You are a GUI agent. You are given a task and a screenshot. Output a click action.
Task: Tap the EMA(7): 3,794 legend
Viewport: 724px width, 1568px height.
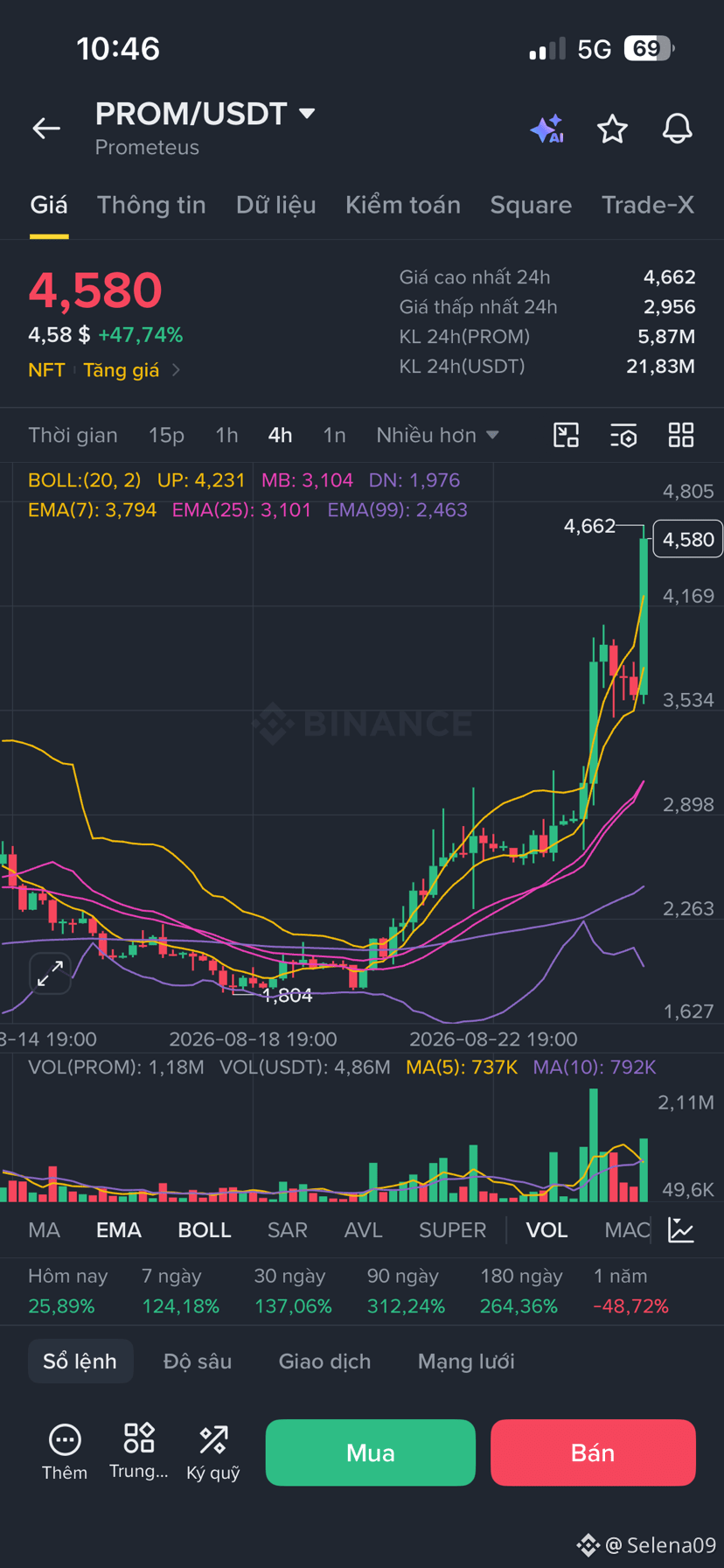[x=92, y=510]
